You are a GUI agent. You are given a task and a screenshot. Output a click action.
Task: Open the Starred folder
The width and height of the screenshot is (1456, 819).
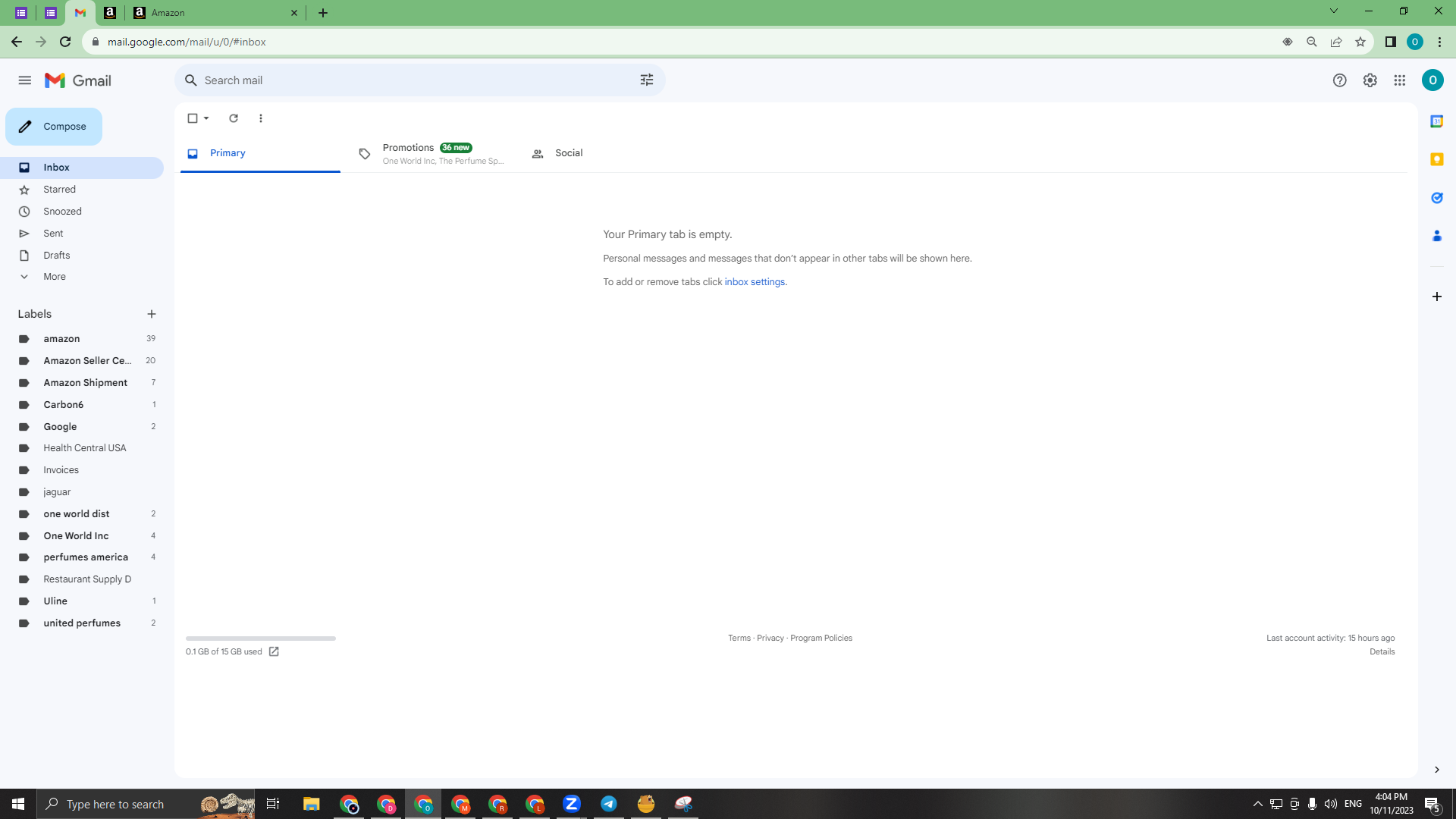tap(59, 190)
